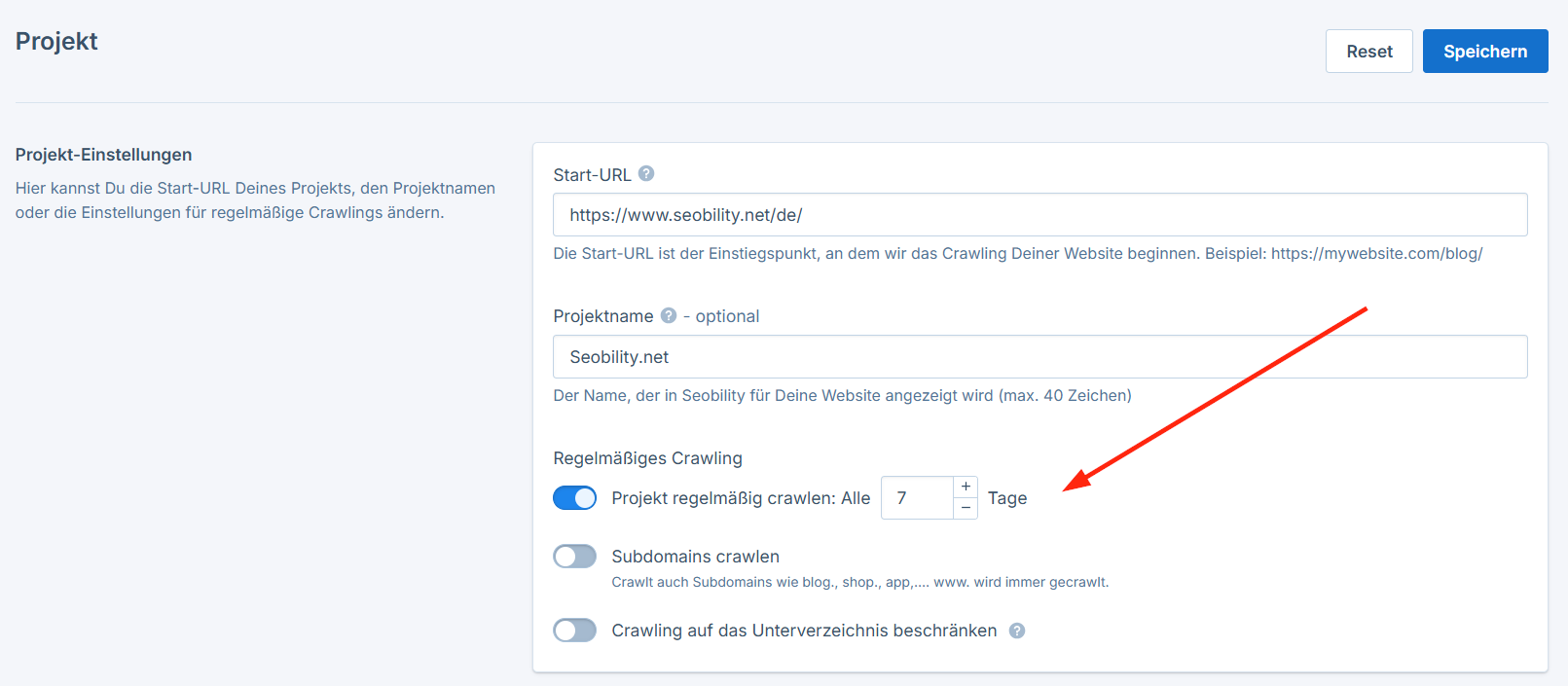1568x686 pixels.
Task: Click the Projekt page heading
Action: click(x=55, y=41)
